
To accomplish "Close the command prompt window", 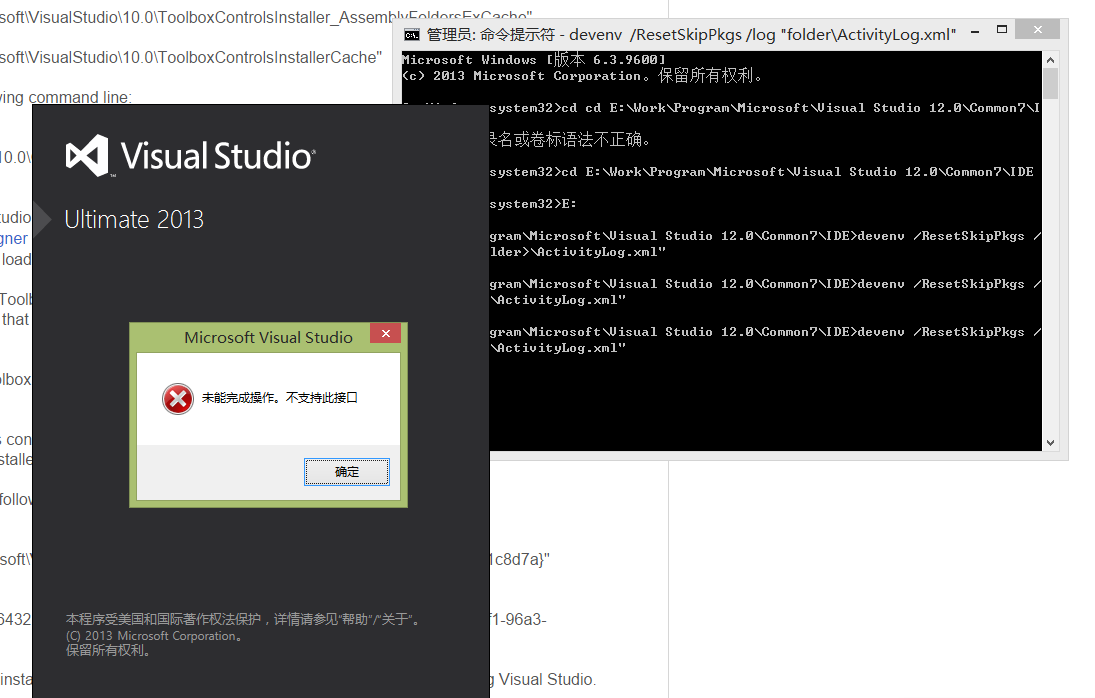I will pos(1038,29).
